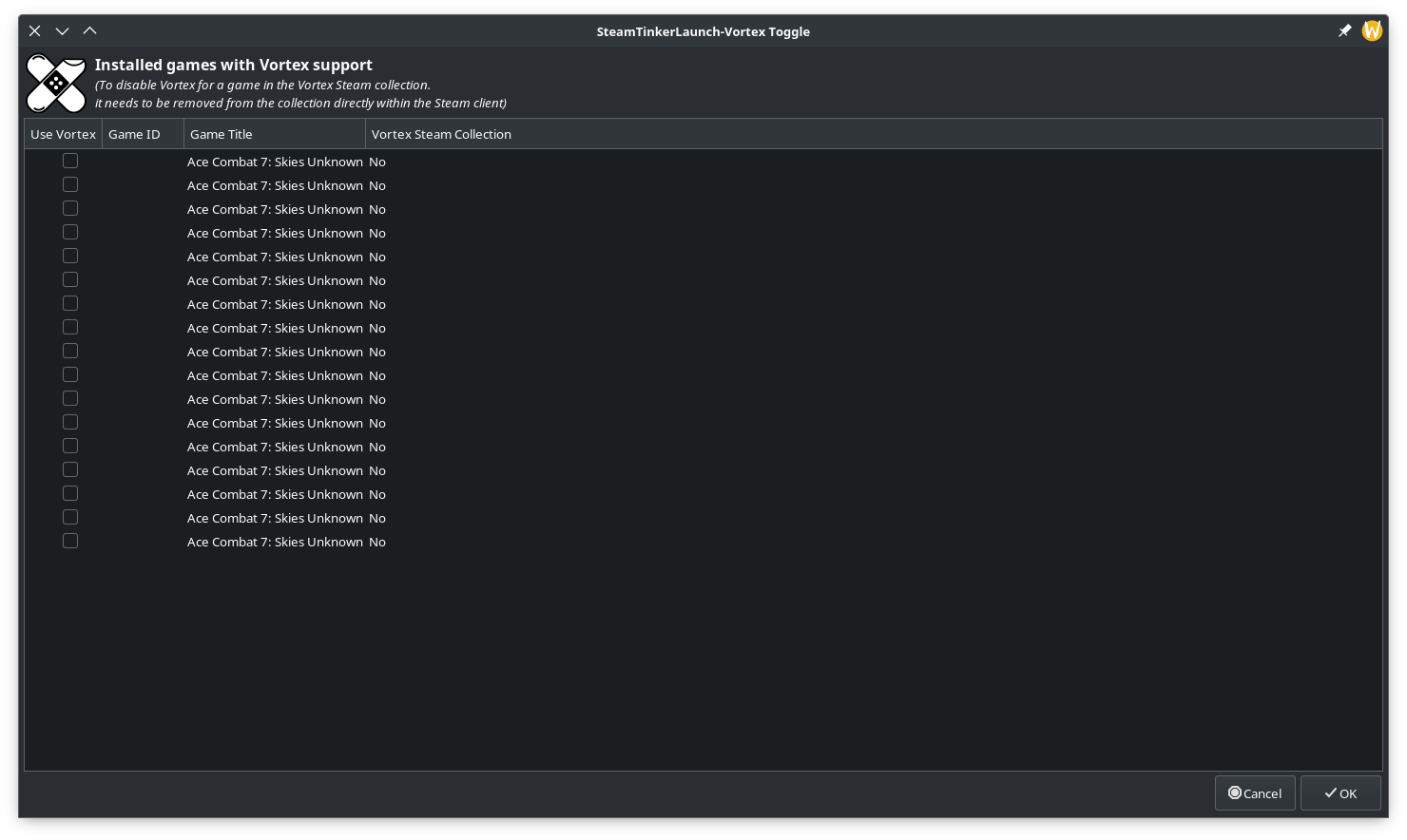Screen dimensions: 1407x840
Task: Sort by the Game Title column header
Action: click(x=222, y=134)
